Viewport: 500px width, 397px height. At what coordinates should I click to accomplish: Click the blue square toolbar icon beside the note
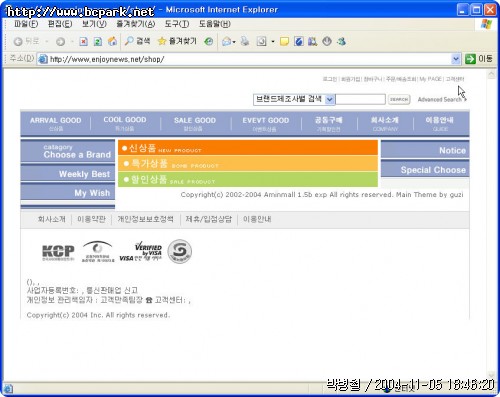click(x=299, y=41)
